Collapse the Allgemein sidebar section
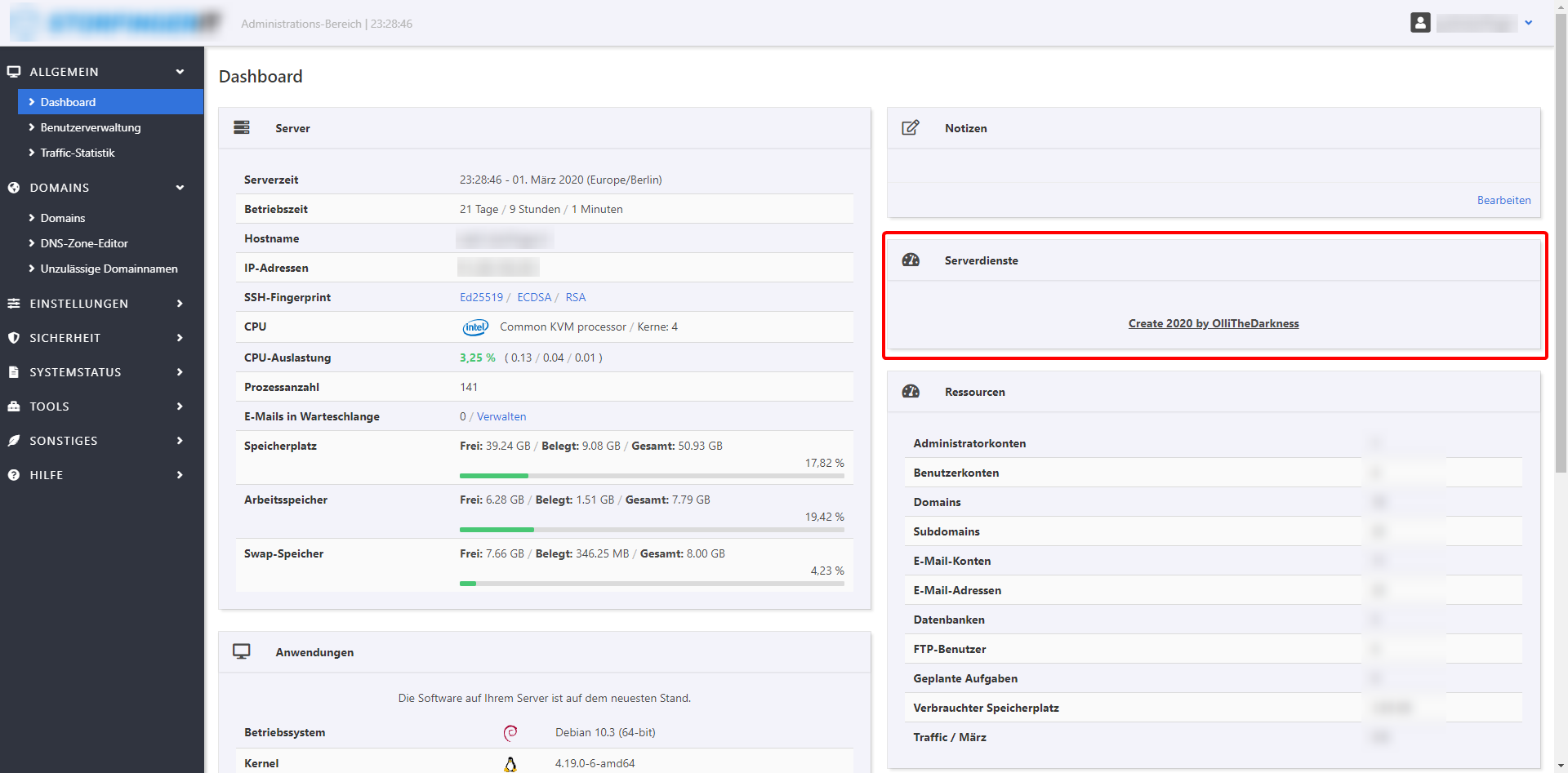Screen dimensions: 1568x773 click(180, 72)
